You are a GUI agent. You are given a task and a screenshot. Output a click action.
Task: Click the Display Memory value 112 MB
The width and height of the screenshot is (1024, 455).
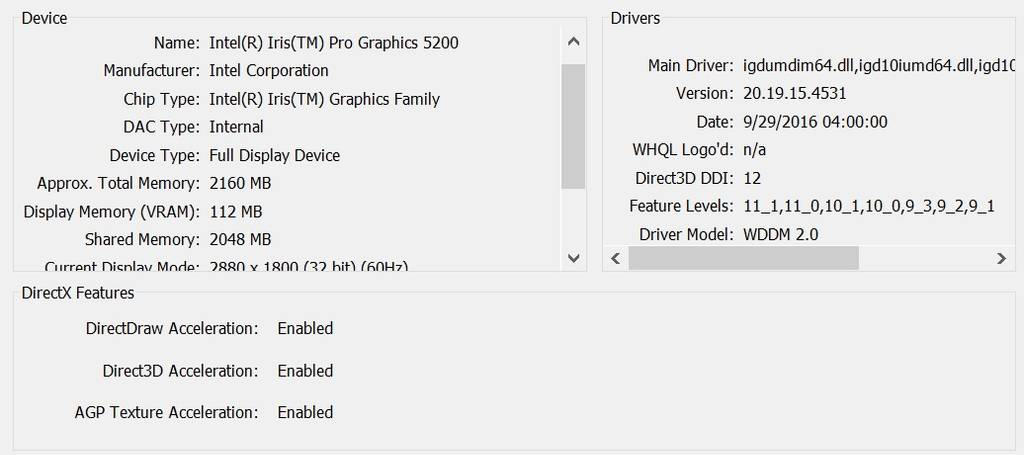point(236,212)
